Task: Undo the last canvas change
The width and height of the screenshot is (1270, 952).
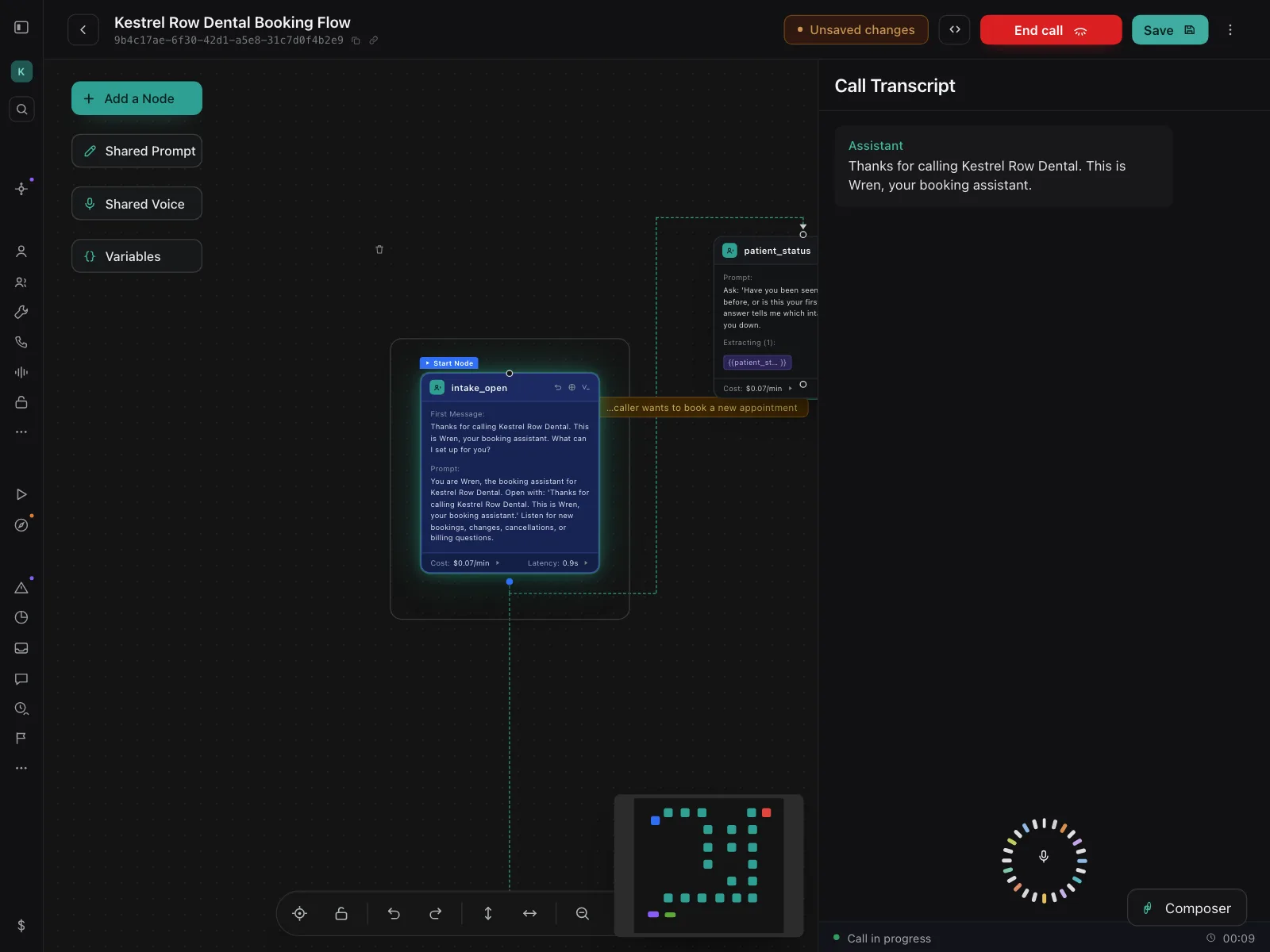Action: [394, 914]
